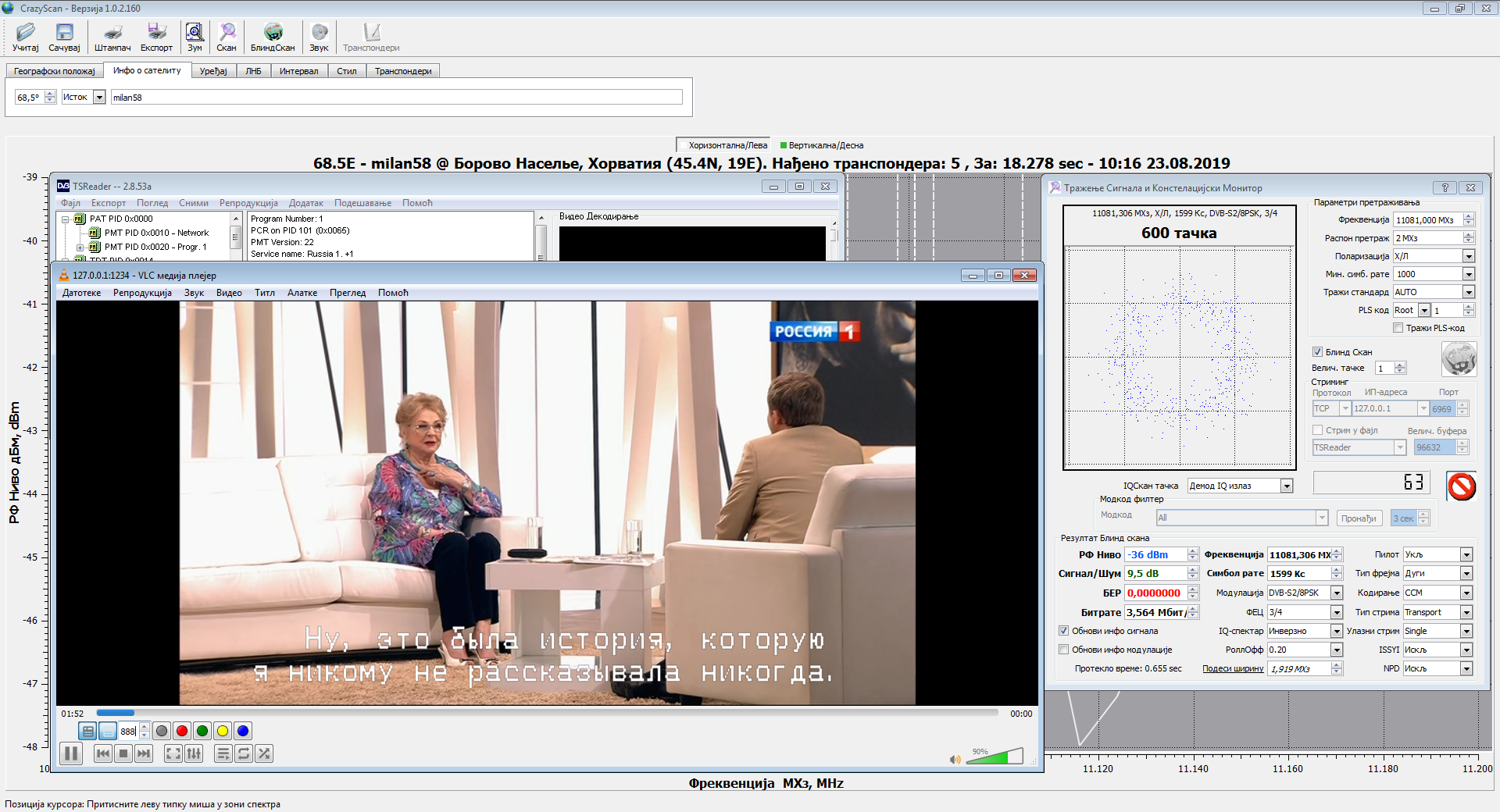Click the VLC teletext activation button

88,731
